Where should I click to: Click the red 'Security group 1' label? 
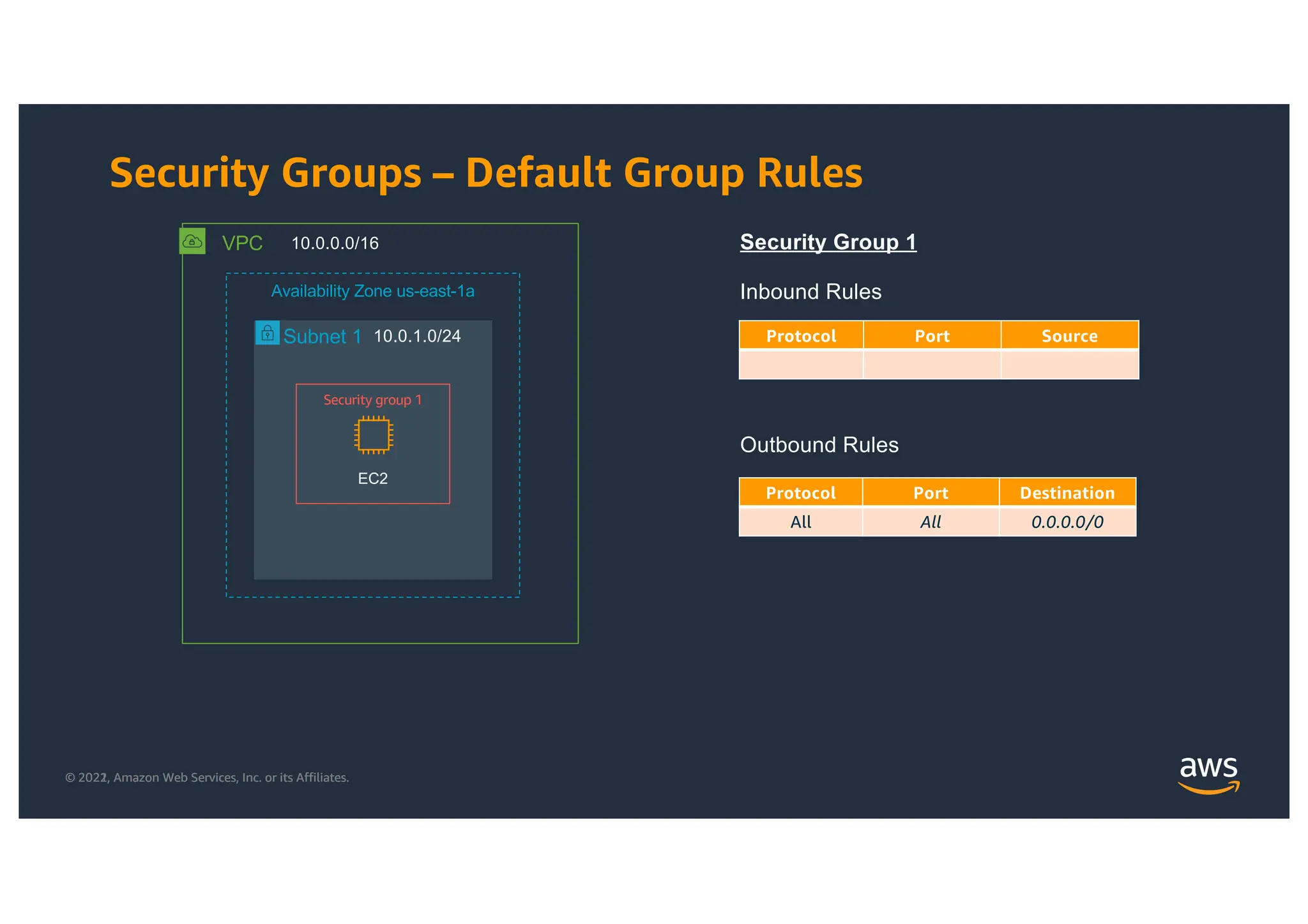[x=372, y=400]
